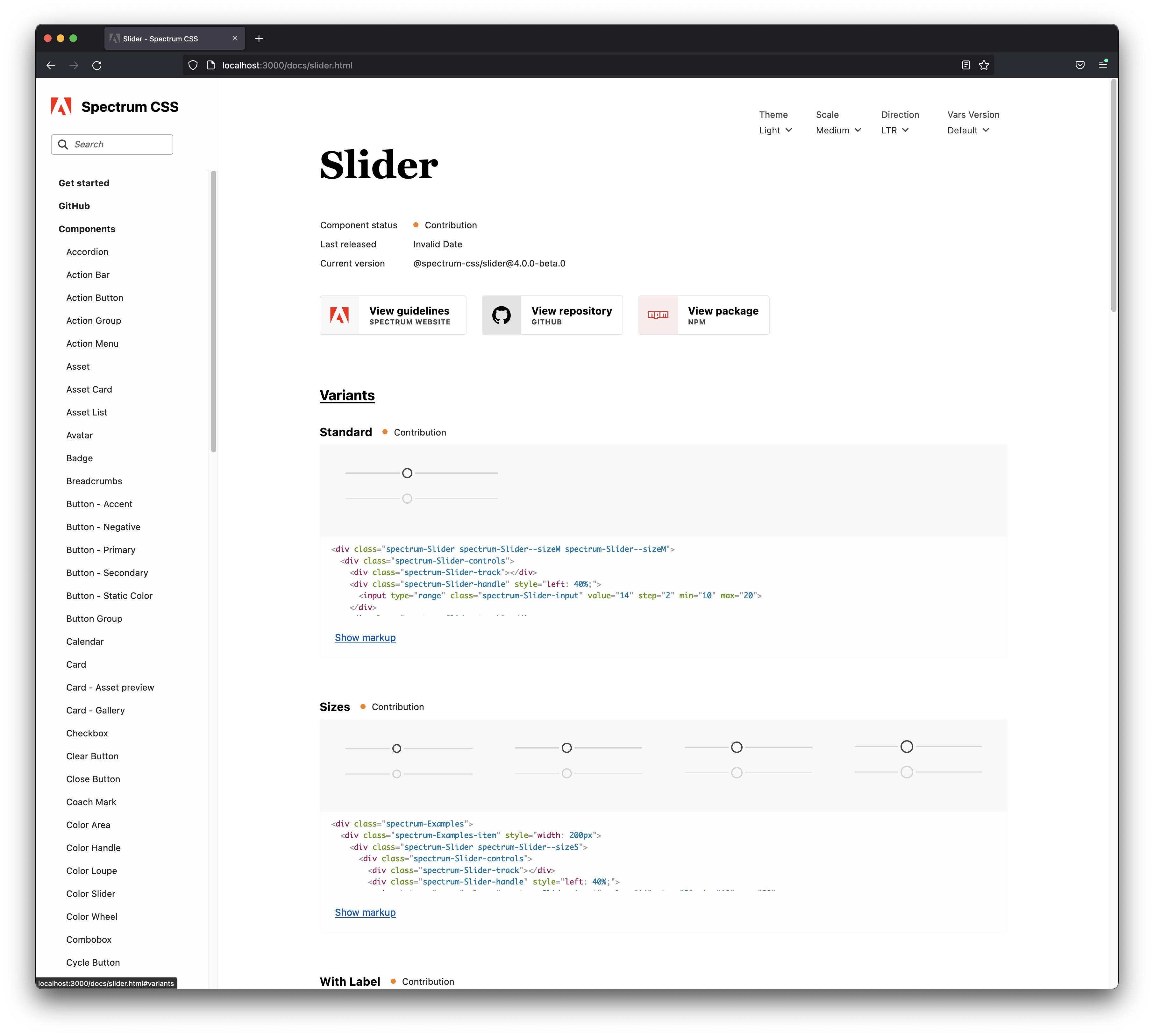Show markup for the Standard variant

pos(365,637)
